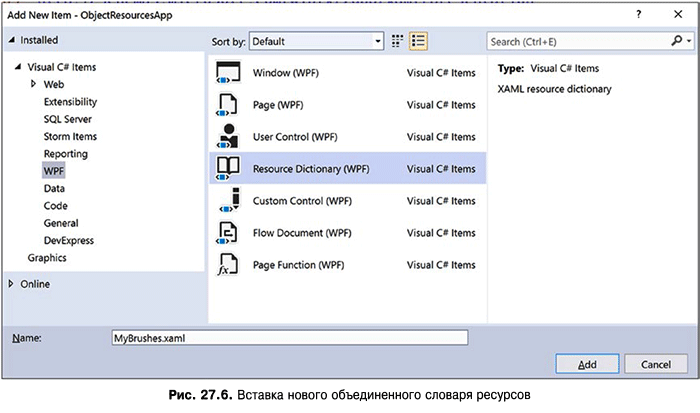This screenshot has width=700, height=413.
Task: Select the Page (WPF) template icon
Action: pos(228,105)
